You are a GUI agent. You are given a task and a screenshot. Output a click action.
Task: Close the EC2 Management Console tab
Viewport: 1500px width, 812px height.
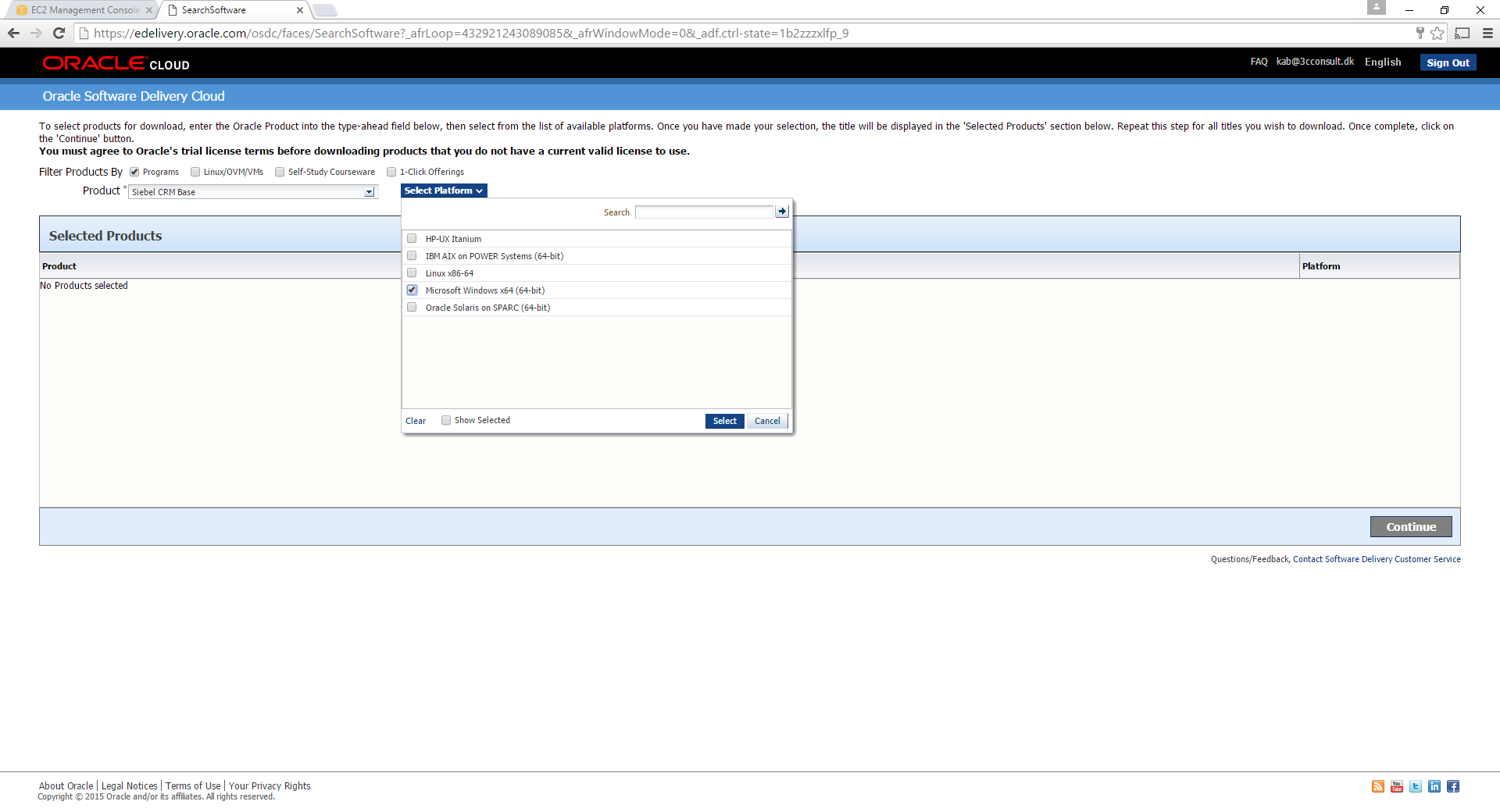(149, 10)
